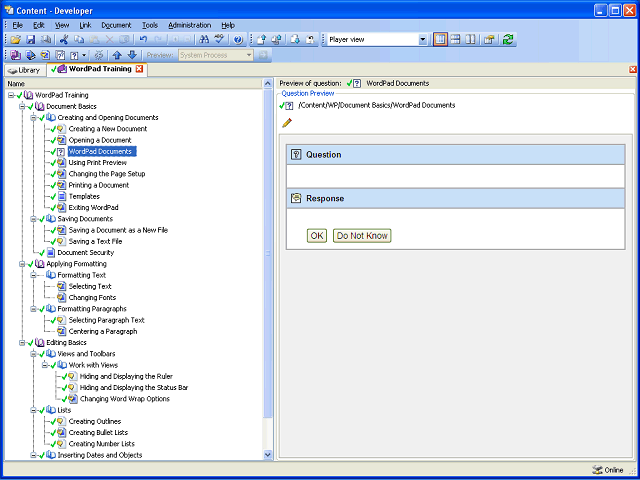
Task: Select Centering a Paragraph topic
Action: point(103,331)
